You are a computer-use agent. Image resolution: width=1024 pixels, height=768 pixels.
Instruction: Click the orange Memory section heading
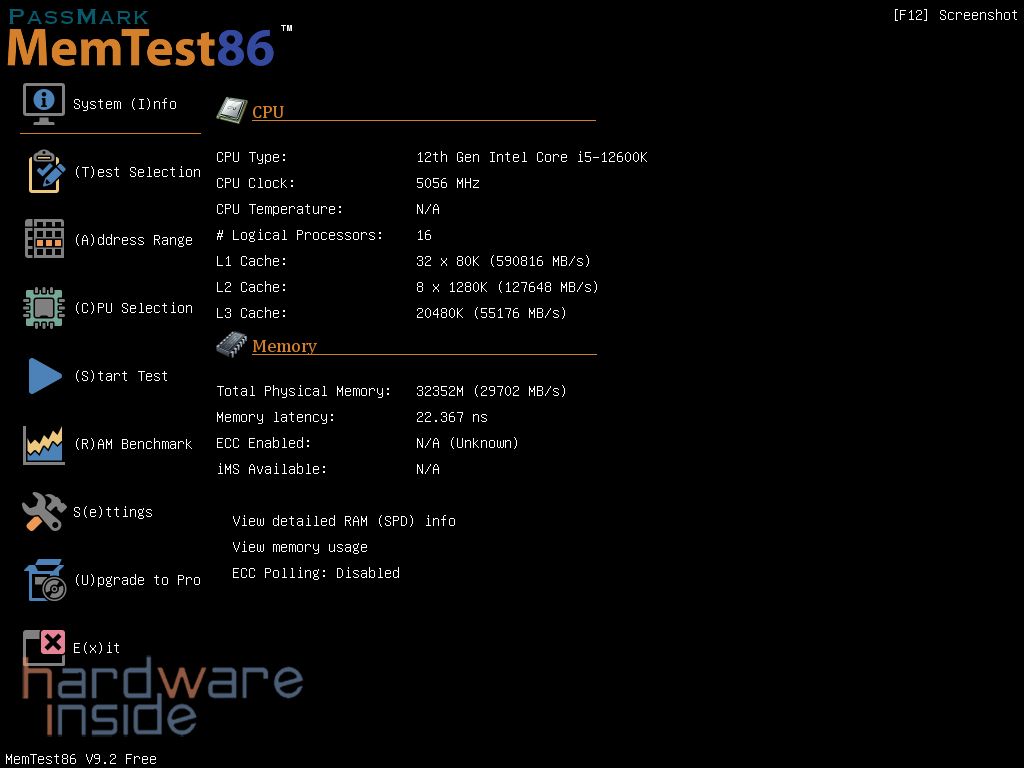tap(284, 346)
